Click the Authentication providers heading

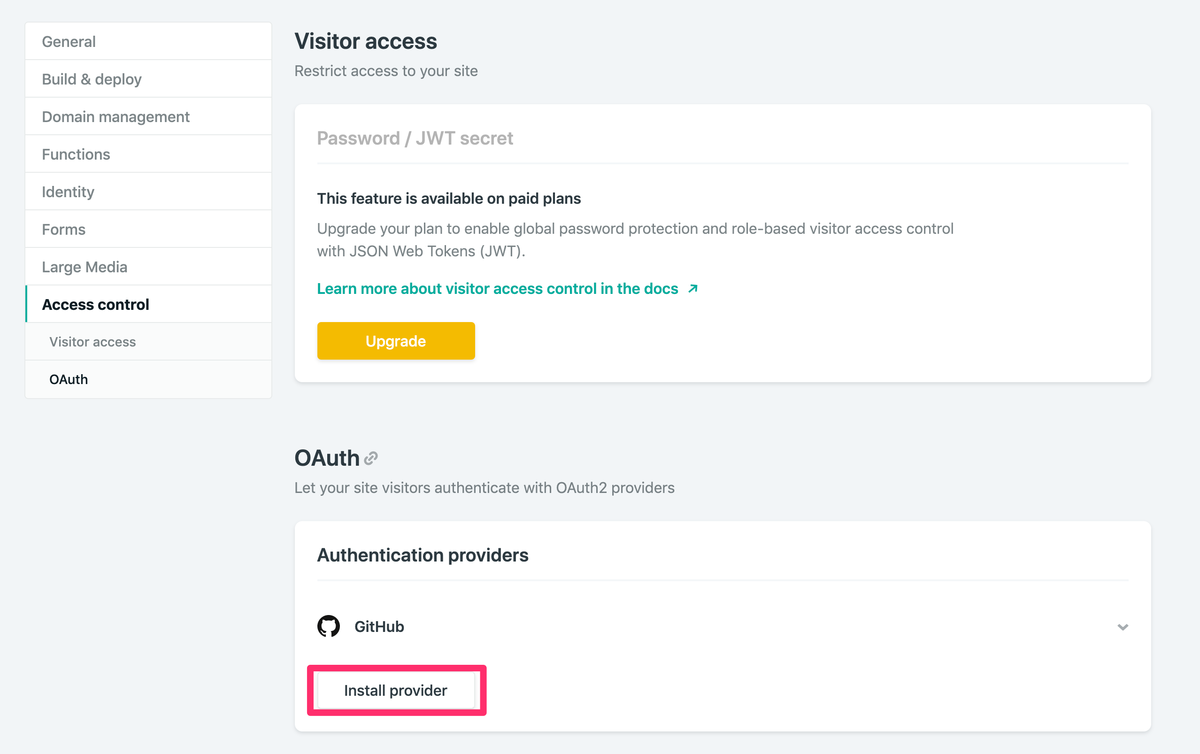[x=423, y=555]
